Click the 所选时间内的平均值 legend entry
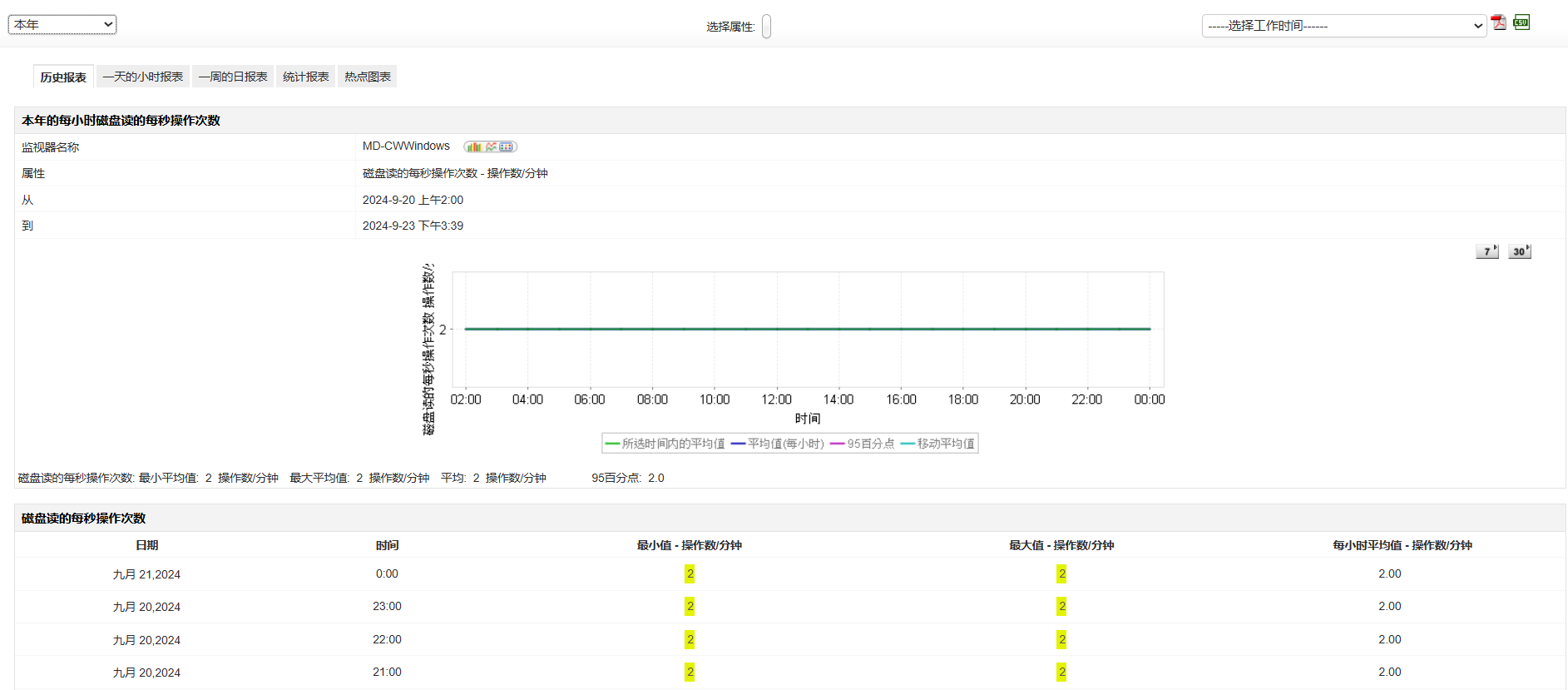 pyautogui.click(x=665, y=444)
